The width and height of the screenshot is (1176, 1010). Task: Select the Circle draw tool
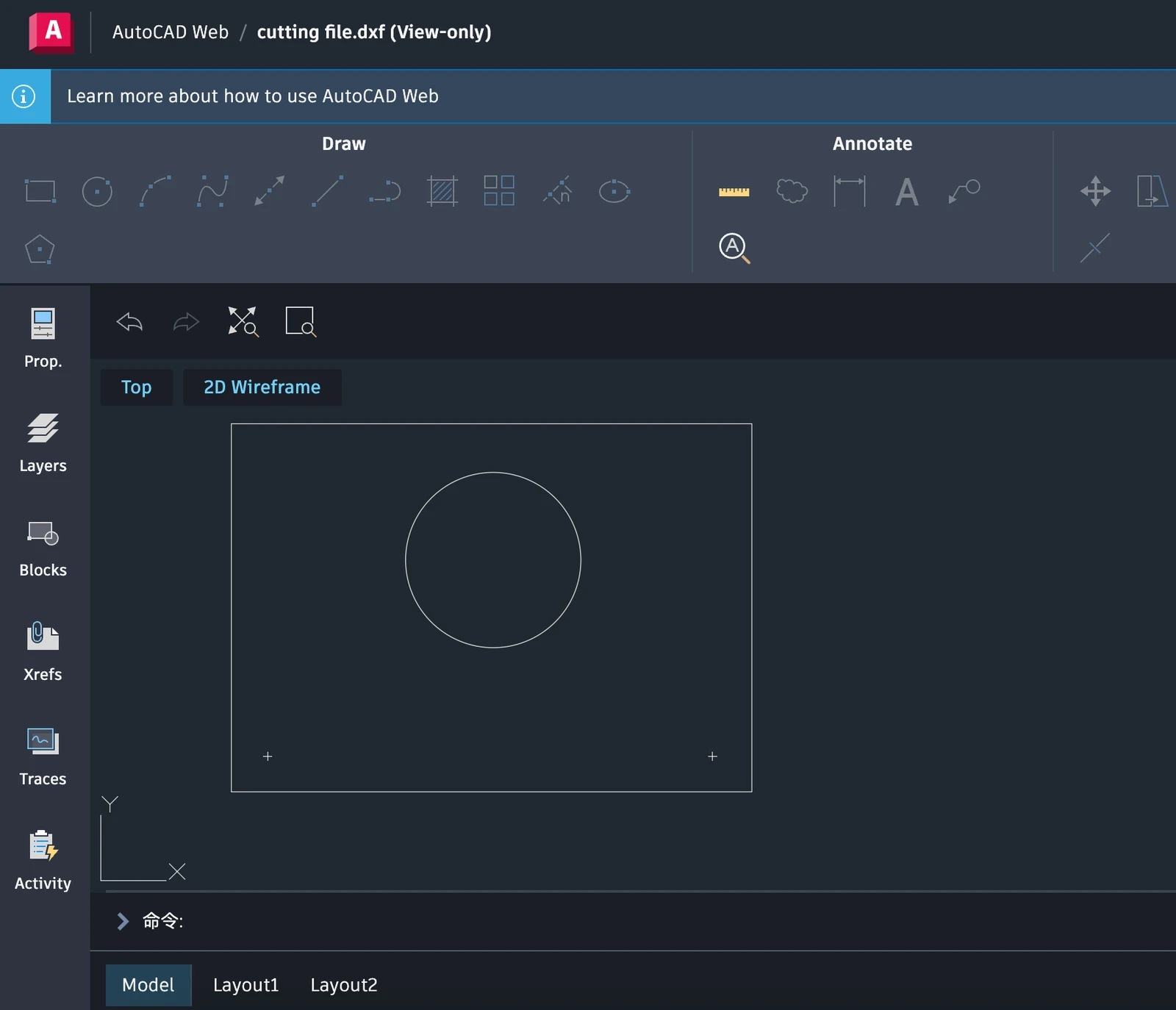click(97, 191)
